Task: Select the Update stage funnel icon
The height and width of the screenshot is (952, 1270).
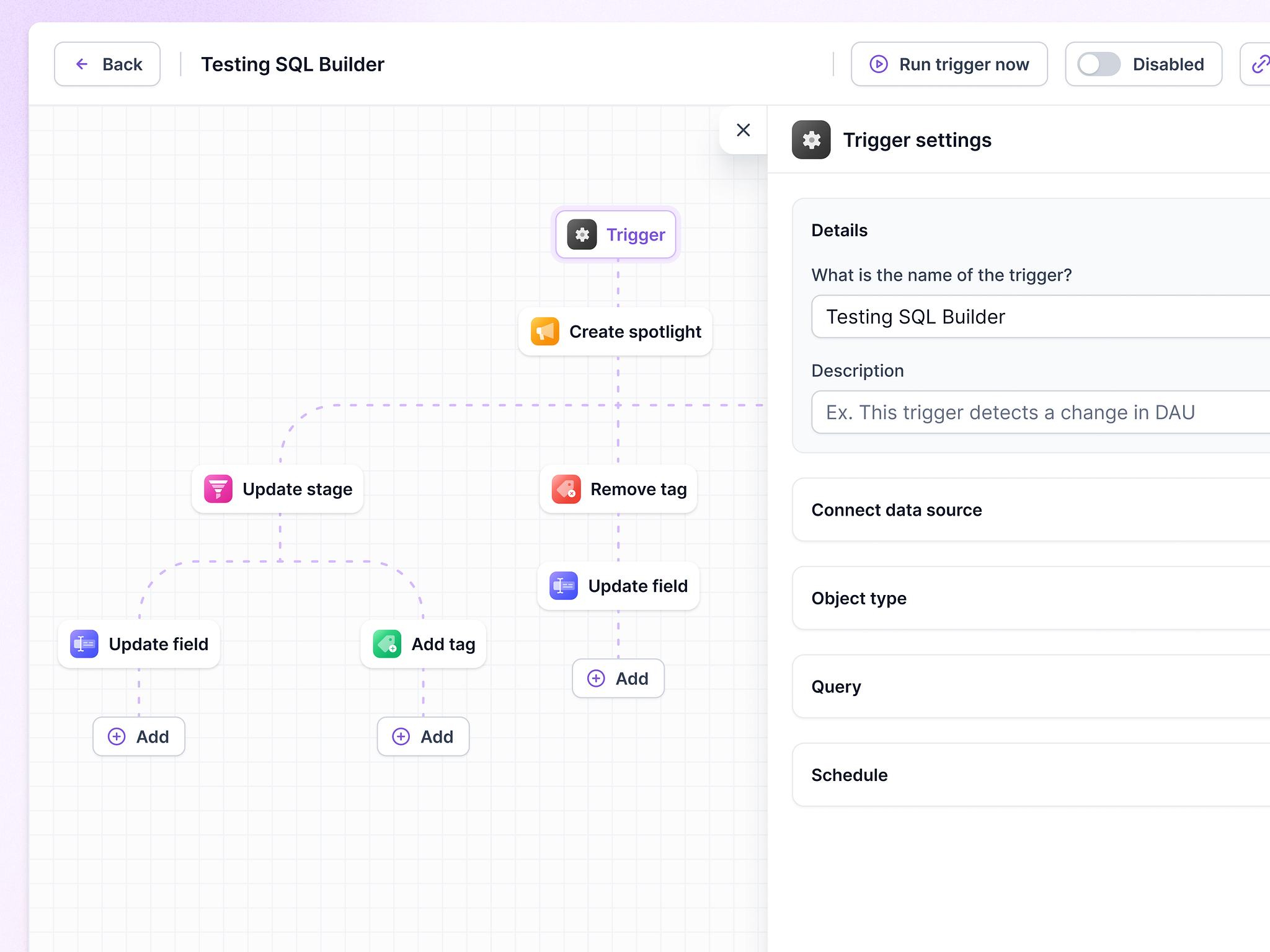Action: coord(217,489)
